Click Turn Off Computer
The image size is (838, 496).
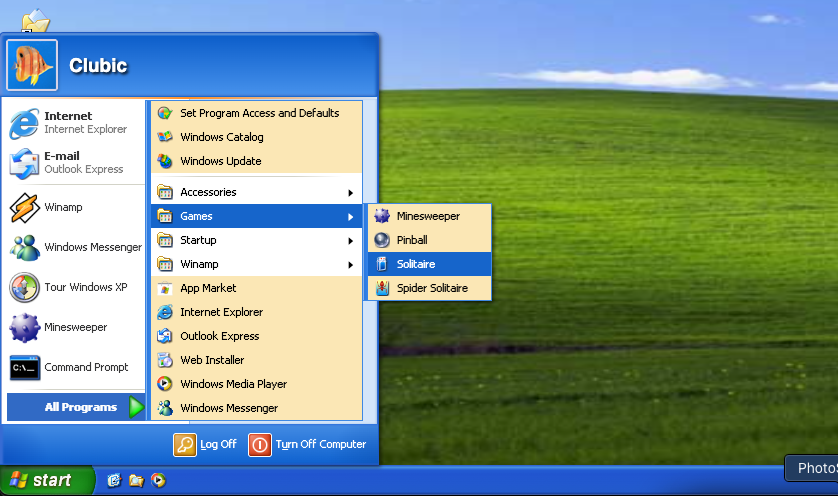click(307, 445)
